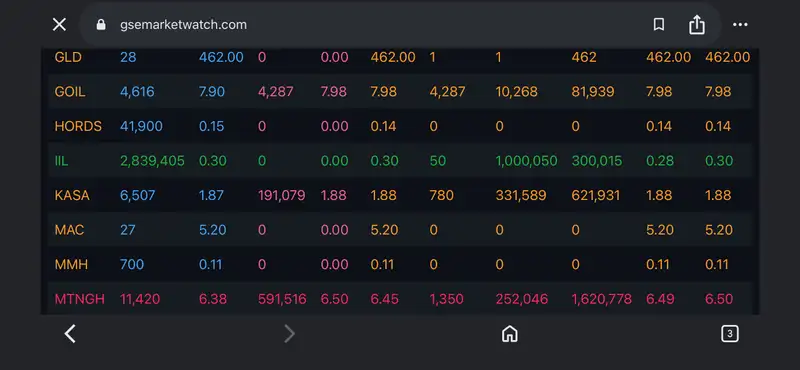Select the GLD ticker symbol
The height and width of the screenshot is (370, 800).
(68, 57)
